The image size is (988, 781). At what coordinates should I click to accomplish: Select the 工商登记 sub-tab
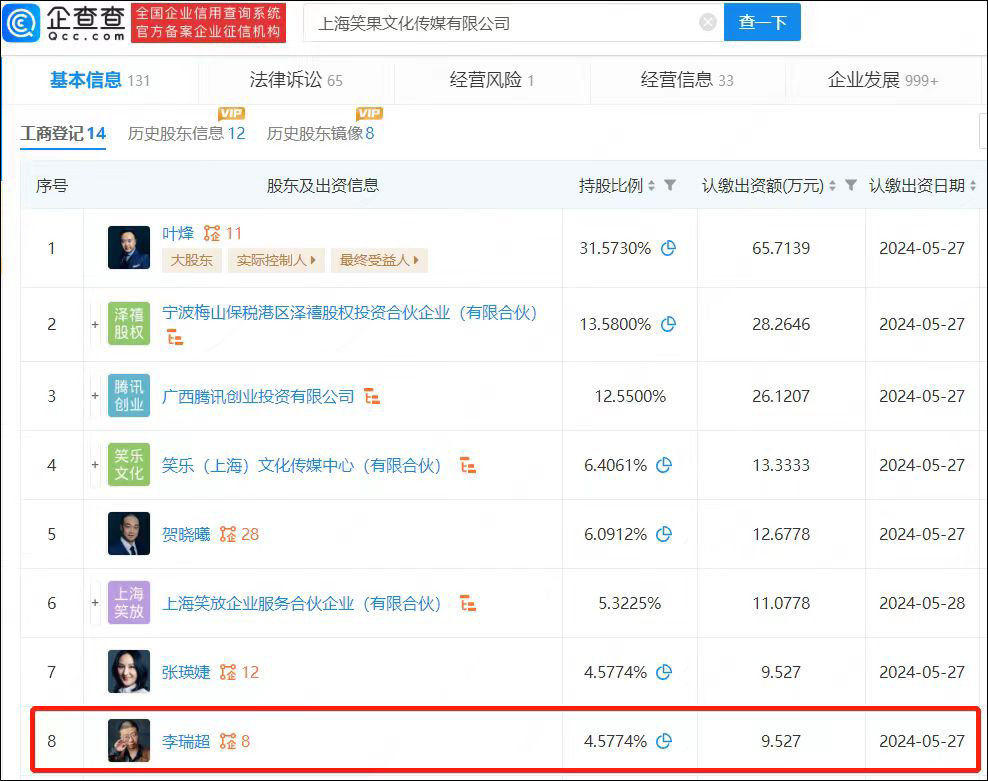tap(63, 133)
